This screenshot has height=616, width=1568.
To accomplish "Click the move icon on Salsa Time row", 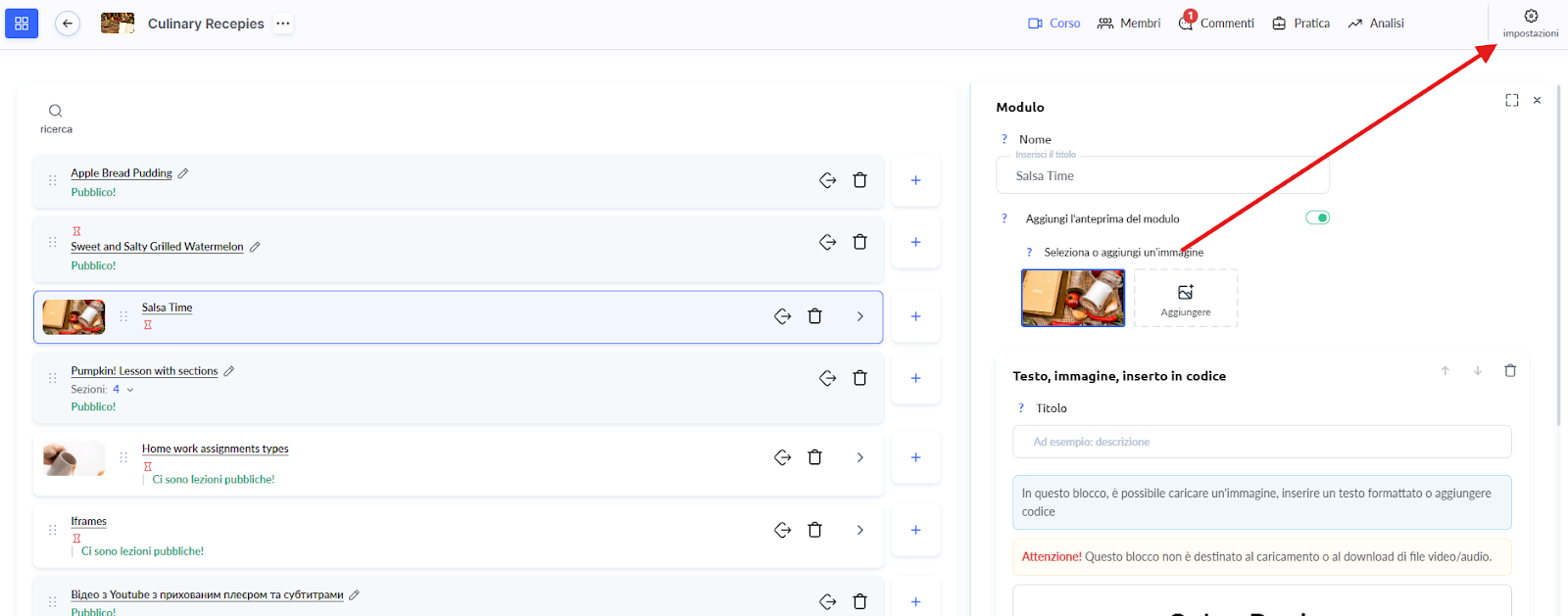I will [782, 316].
